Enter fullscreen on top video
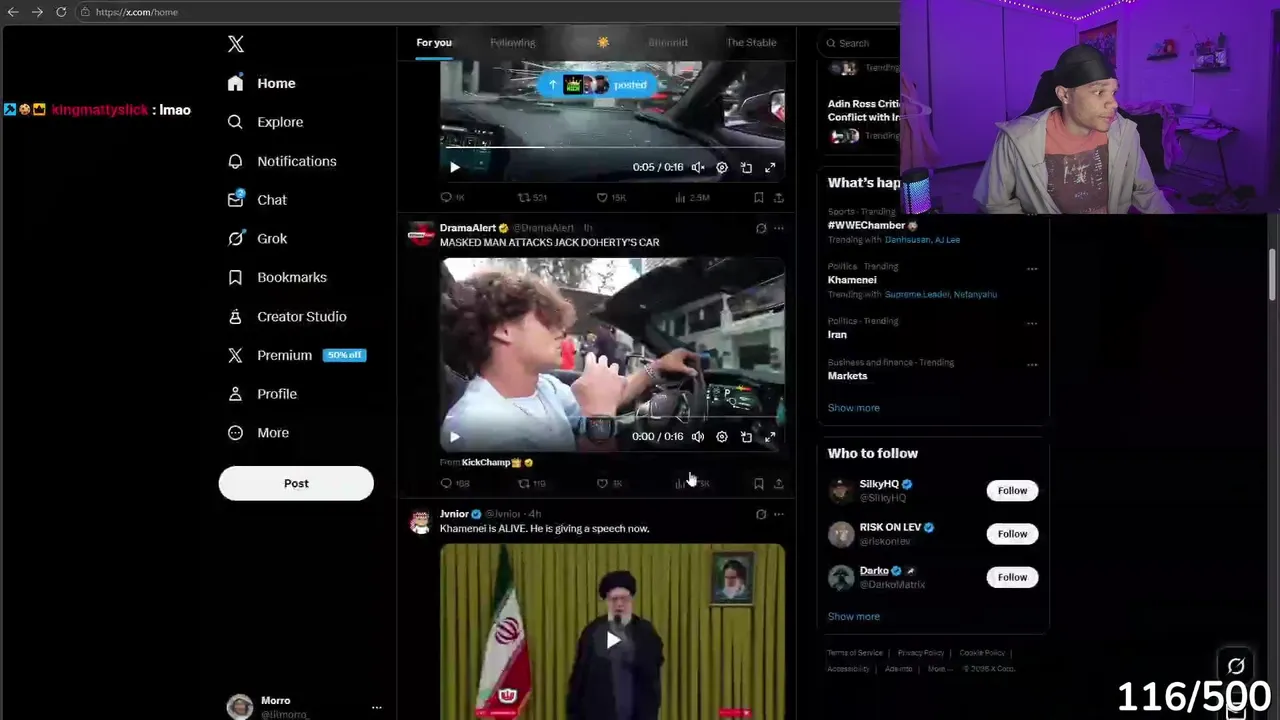Image resolution: width=1280 pixels, height=720 pixels. pos(770,167)
